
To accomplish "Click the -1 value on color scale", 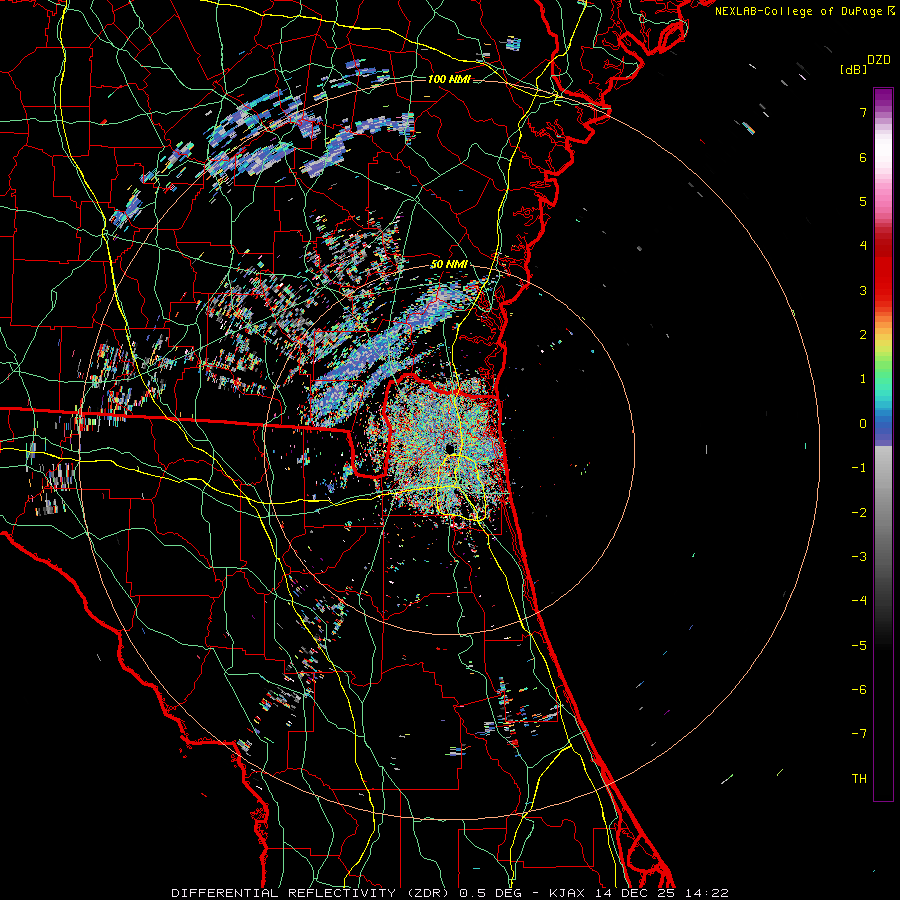I will click(x=859, y=468).
